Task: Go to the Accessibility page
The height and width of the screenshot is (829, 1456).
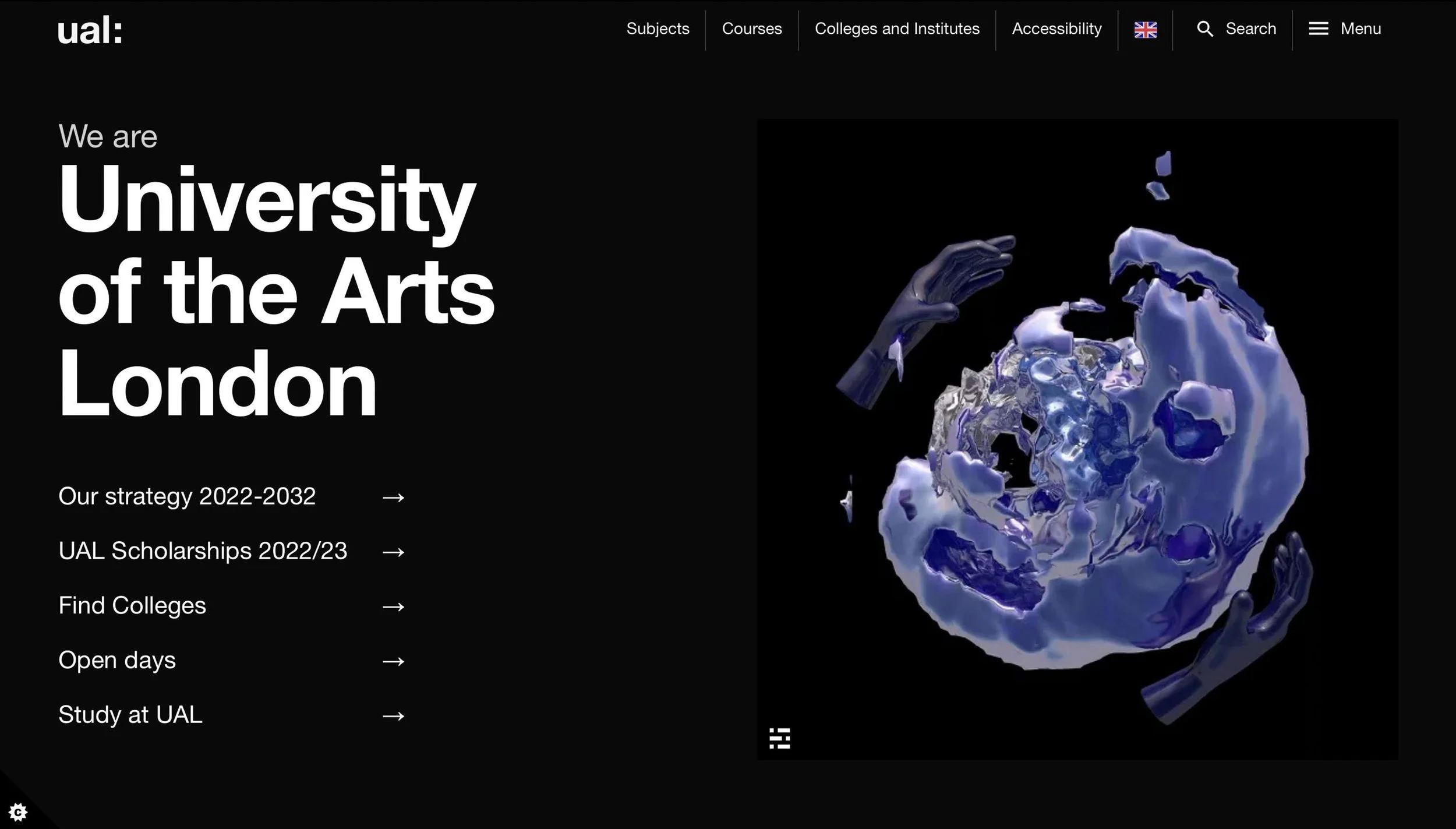Action: tap(1056, 29)
